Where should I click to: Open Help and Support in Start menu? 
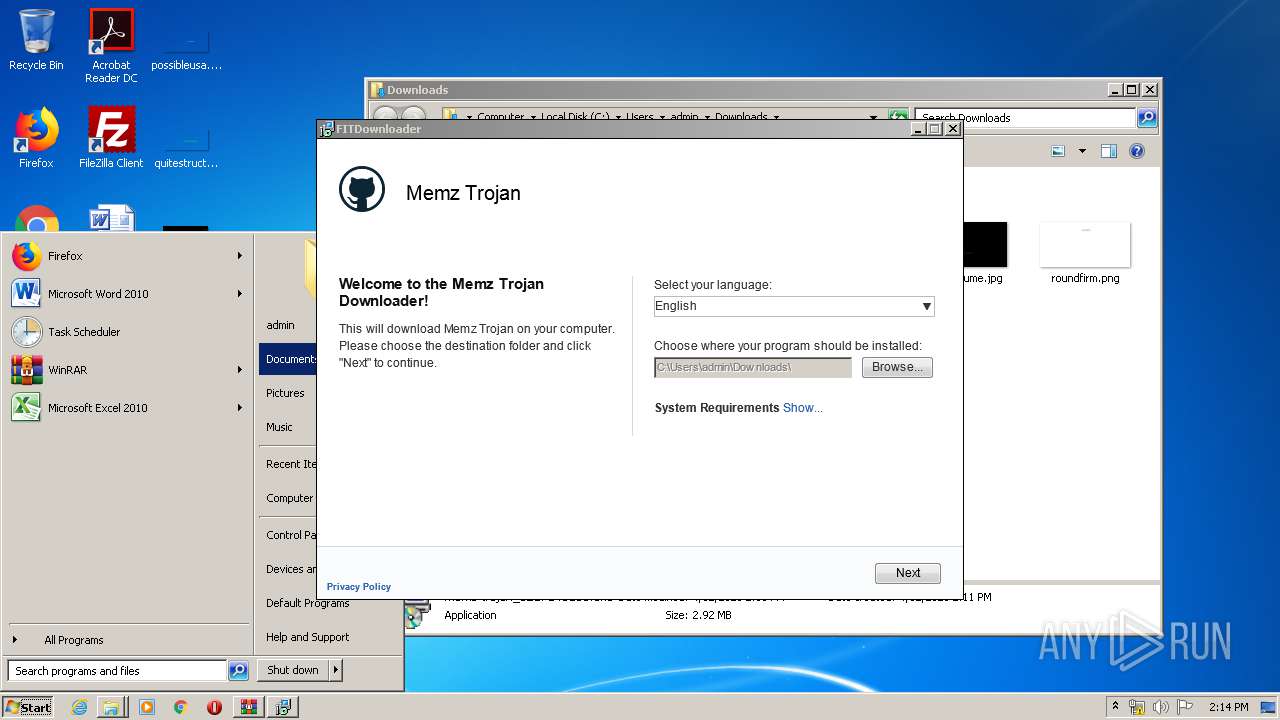pyautogui.click(x=307, y=637)
